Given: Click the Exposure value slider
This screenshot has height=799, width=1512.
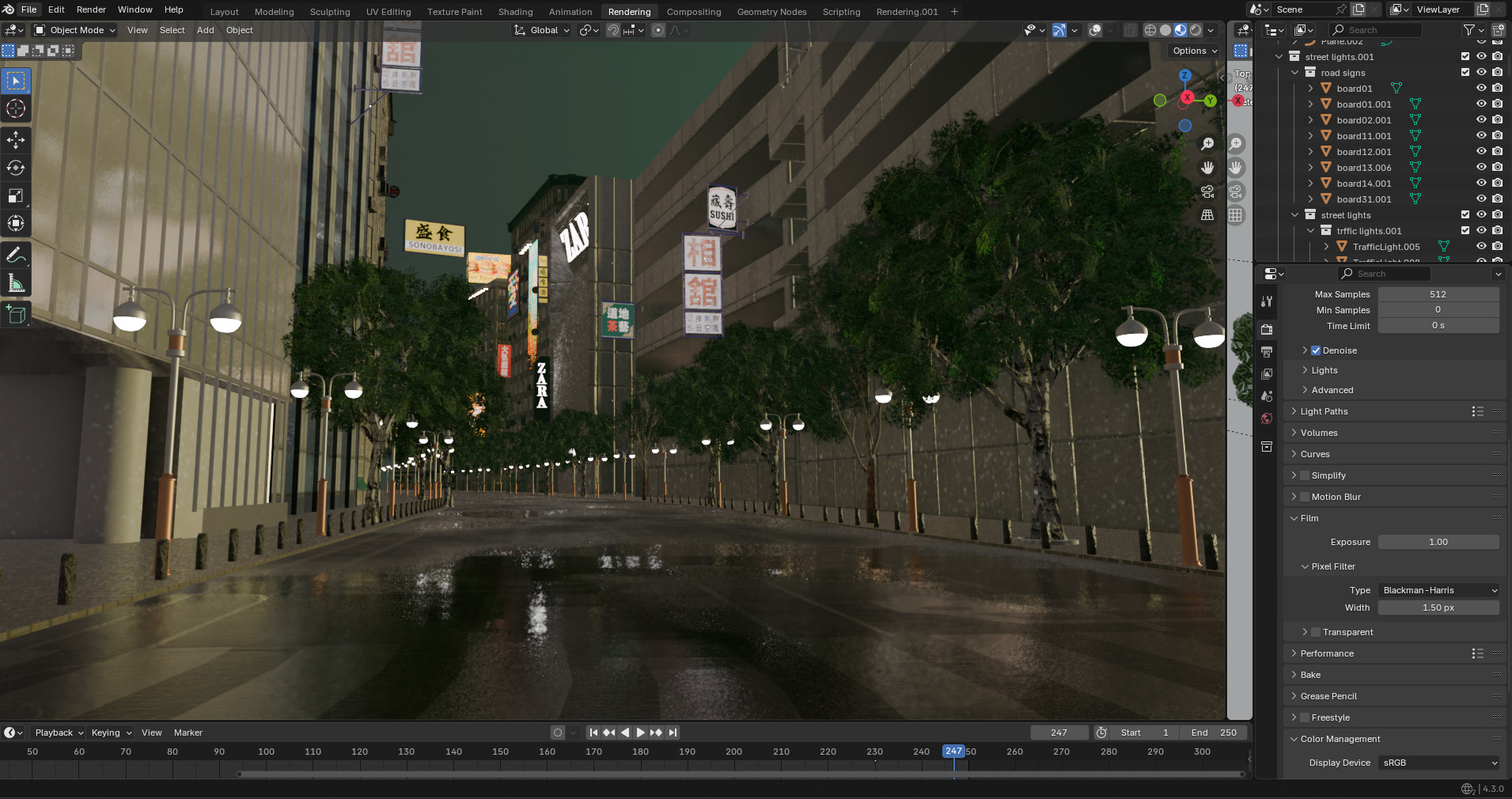Looking at the screenshot, I should coord(1438,542).
